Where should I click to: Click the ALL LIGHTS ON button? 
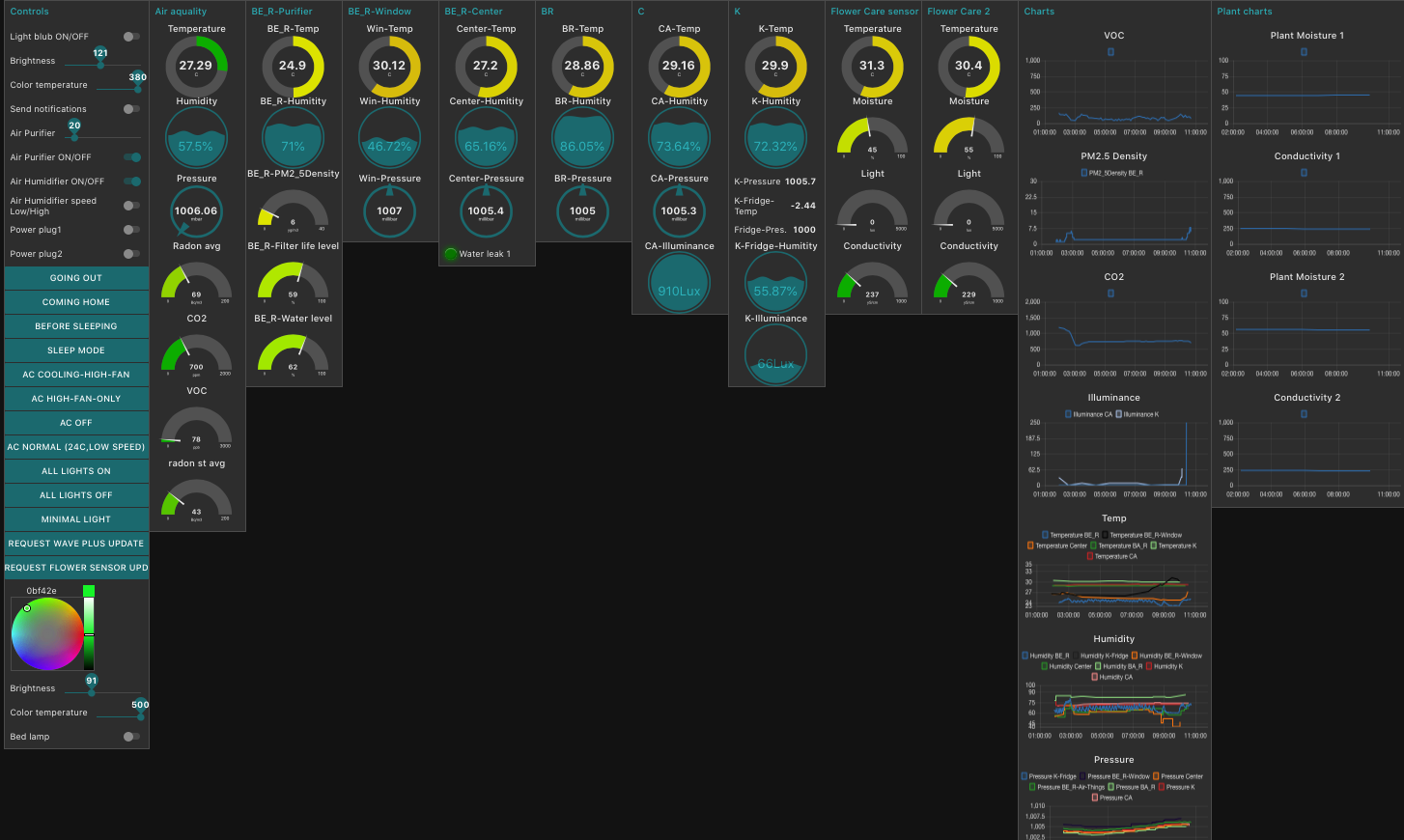(76, 471)
